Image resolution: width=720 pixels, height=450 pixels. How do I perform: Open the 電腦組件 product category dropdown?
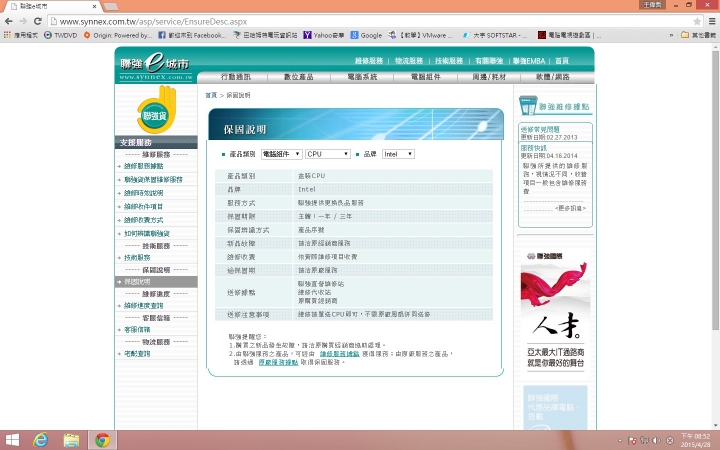tap(281, 154)
